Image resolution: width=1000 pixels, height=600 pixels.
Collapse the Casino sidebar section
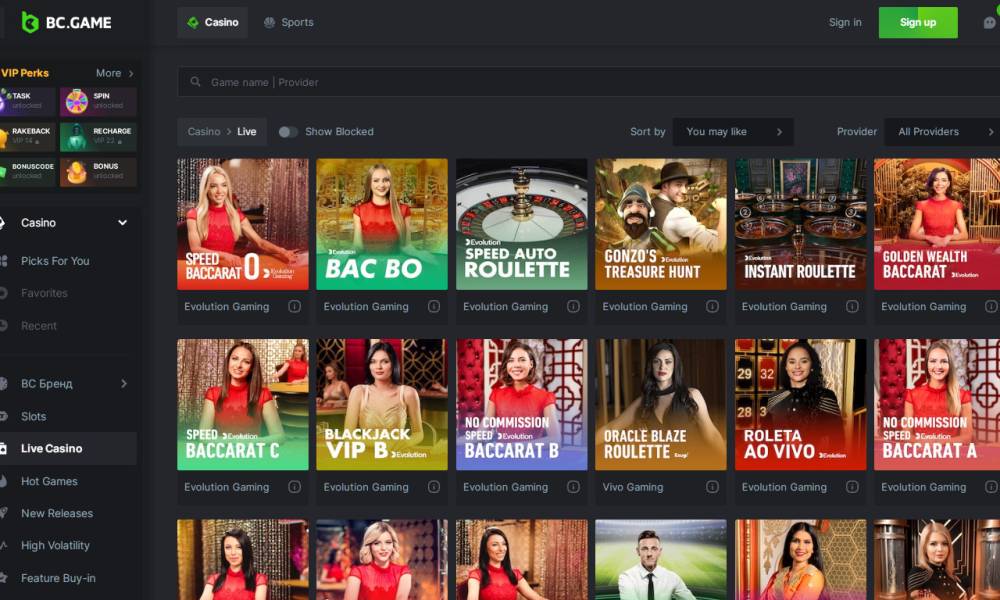(122, 223)
